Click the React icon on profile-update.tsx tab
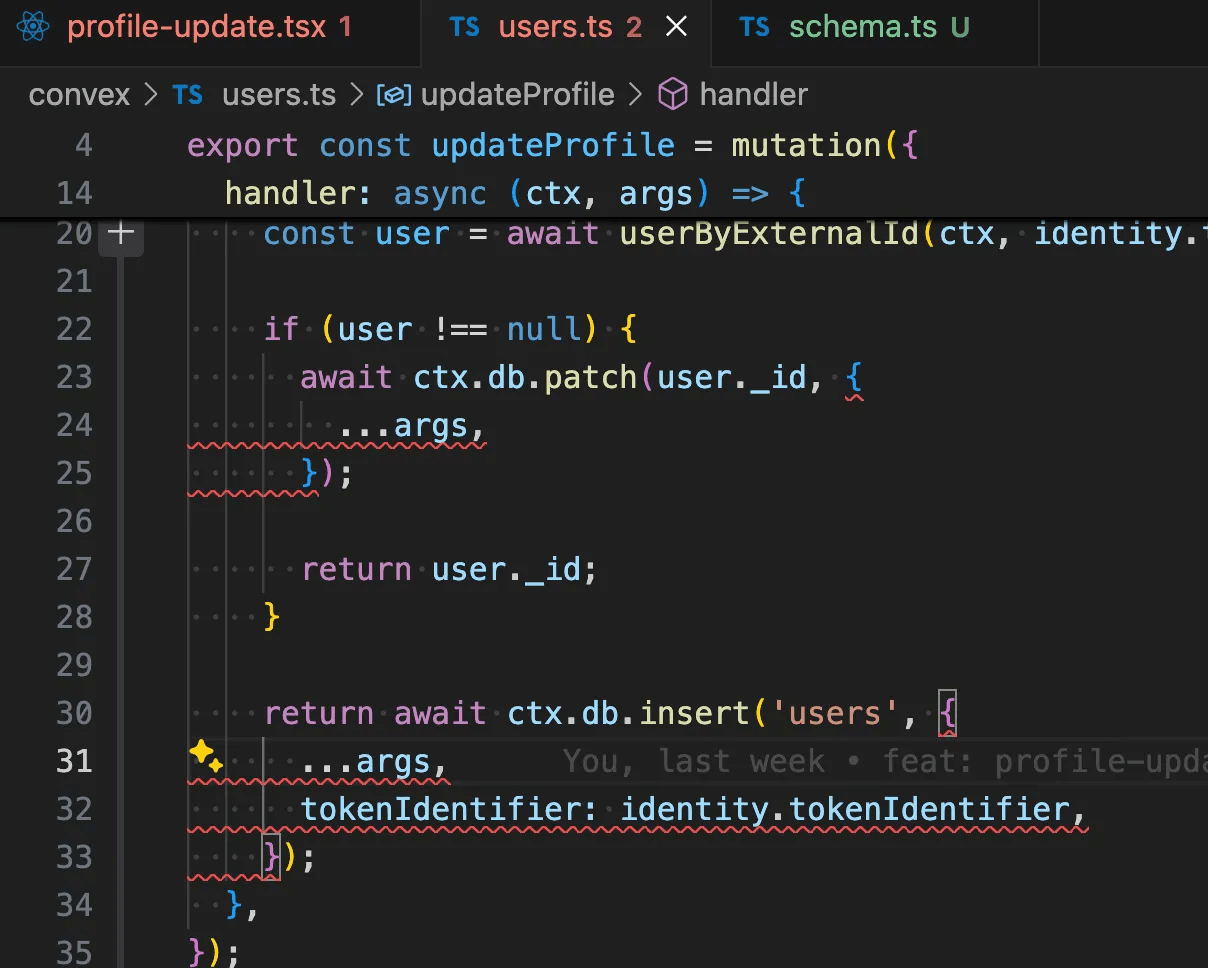This screenshot has width=1208, height=968. point(33,27)
